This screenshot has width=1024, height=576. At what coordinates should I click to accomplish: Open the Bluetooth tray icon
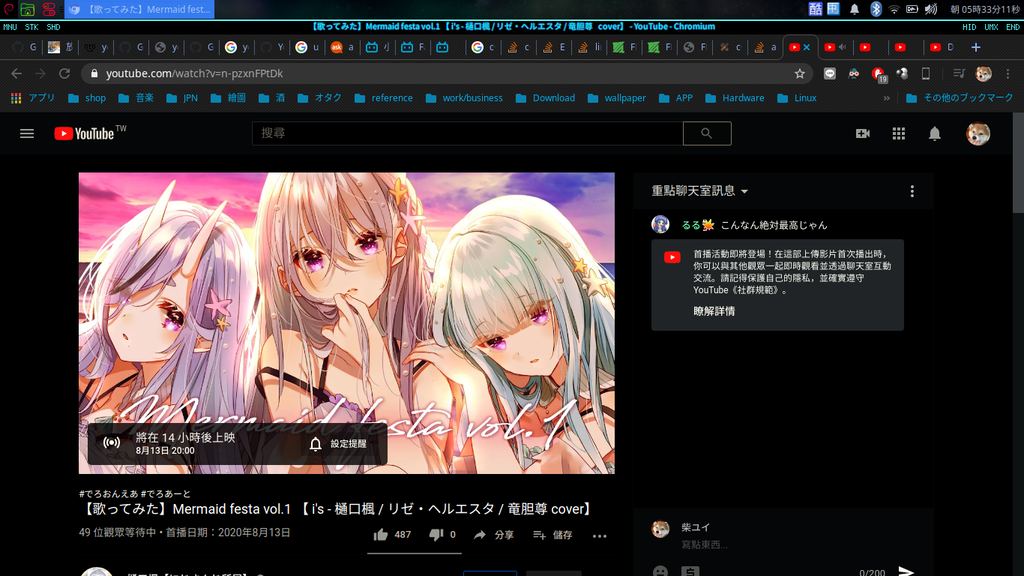876,9
